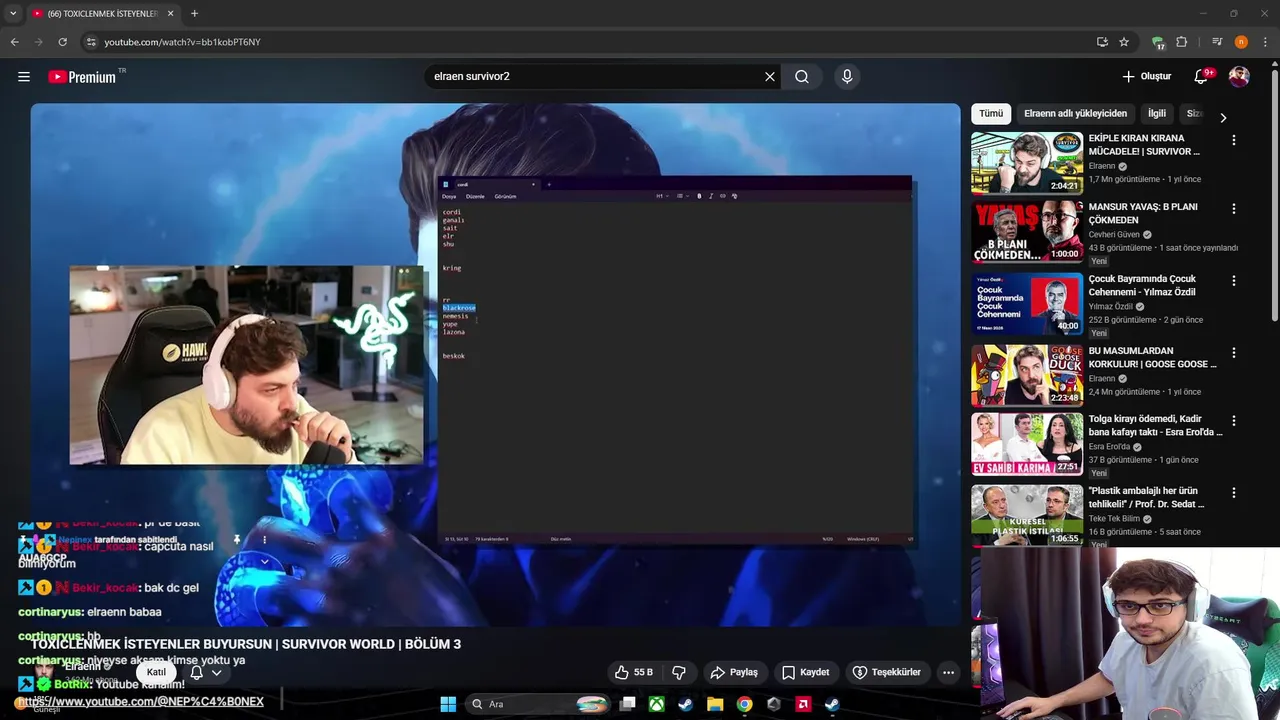
Task: Show more video actions with three dots
Action: pos(948,672)
